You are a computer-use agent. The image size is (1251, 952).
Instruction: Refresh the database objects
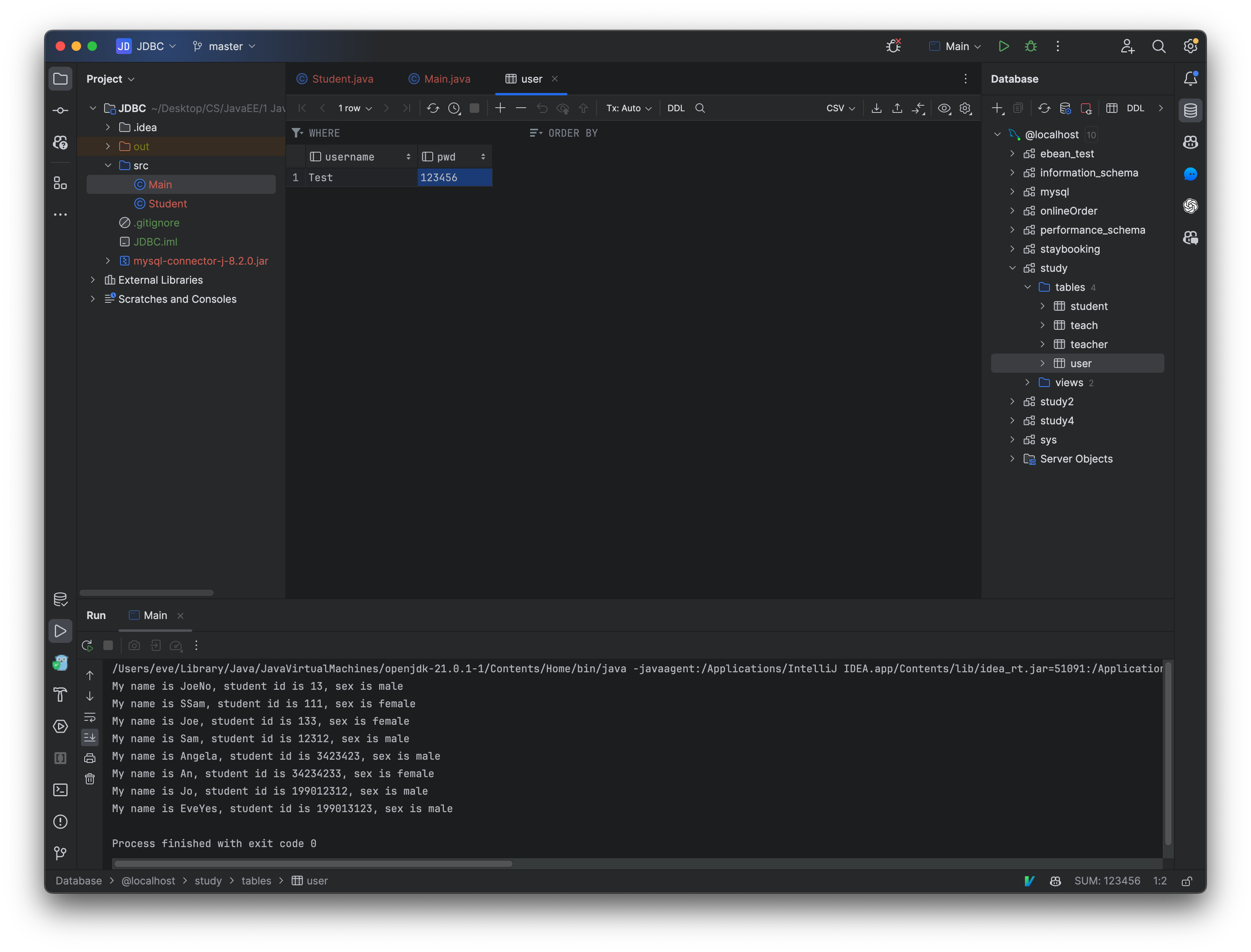1045,108
